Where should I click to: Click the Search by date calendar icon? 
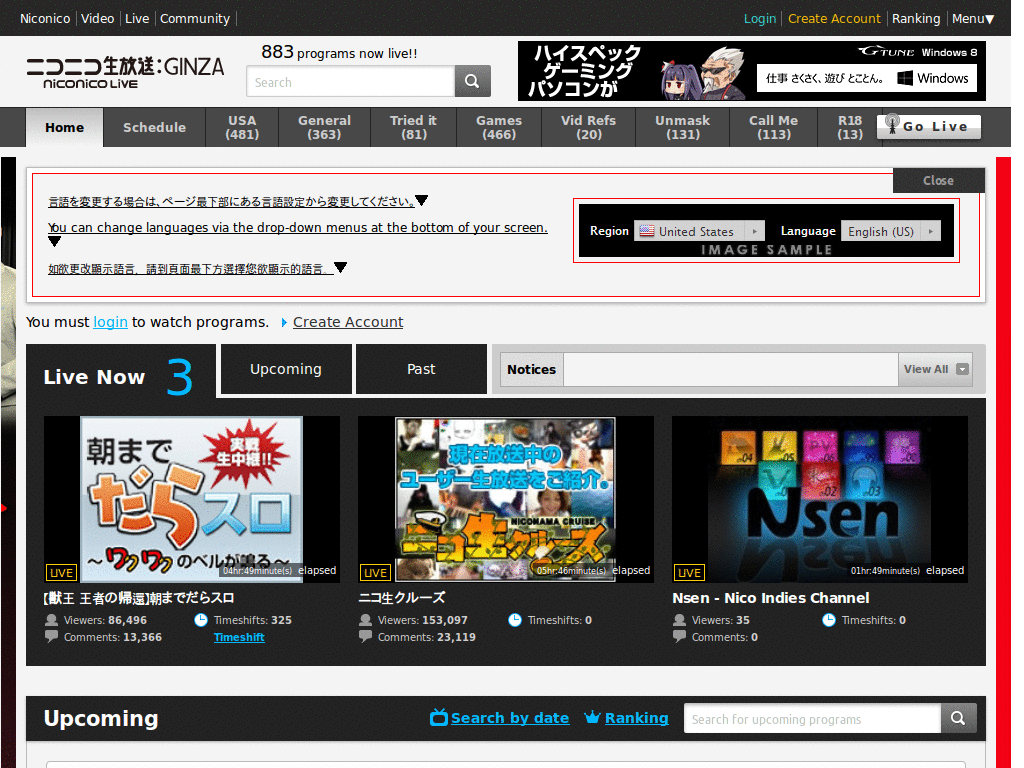pyautogui.click(x=439, y=718)
